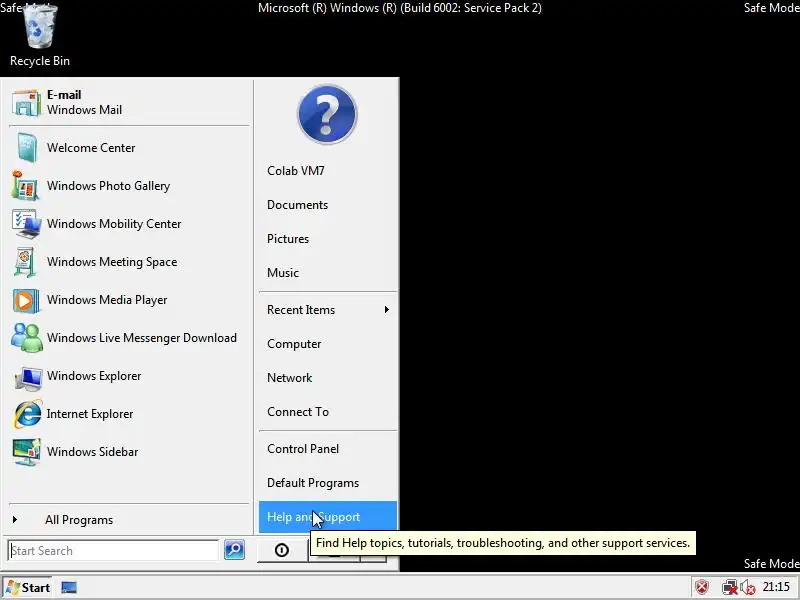Viewport: 800px width, 600px height.
Task: Click inside the Start Search field
Action: pyautogui.click(x=113, y=551)
